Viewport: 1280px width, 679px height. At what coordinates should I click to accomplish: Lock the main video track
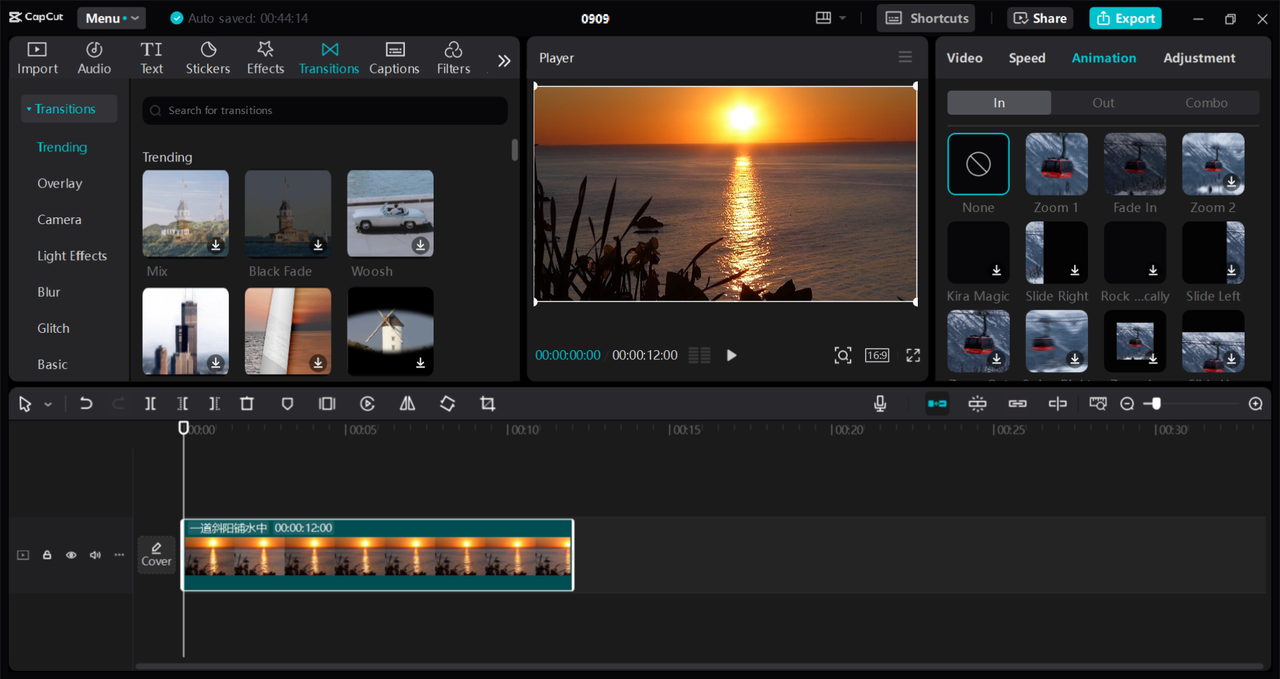[x=47, y=555]
